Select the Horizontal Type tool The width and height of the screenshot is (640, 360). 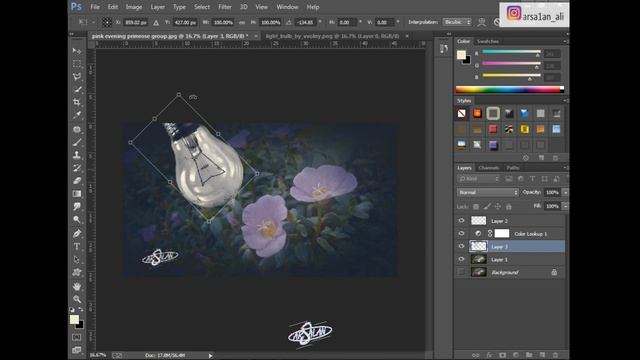point(76,247)
